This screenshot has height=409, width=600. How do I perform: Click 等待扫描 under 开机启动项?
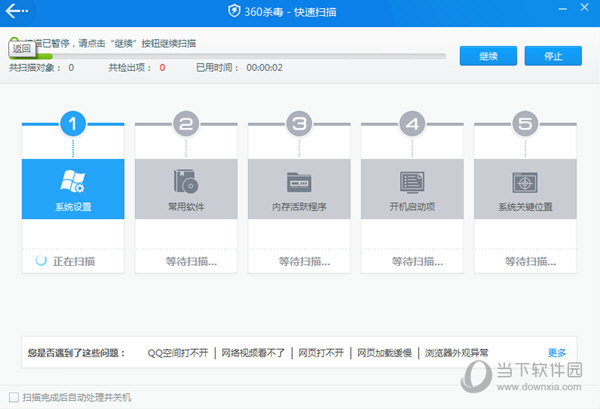417,261
